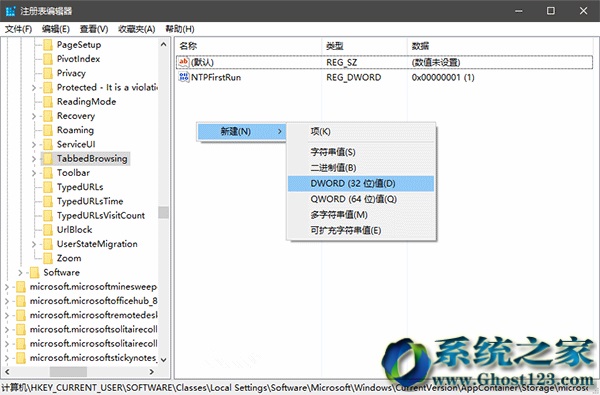
Task: Click the PageSetup folder icon
Action: (x=48, y=45)
